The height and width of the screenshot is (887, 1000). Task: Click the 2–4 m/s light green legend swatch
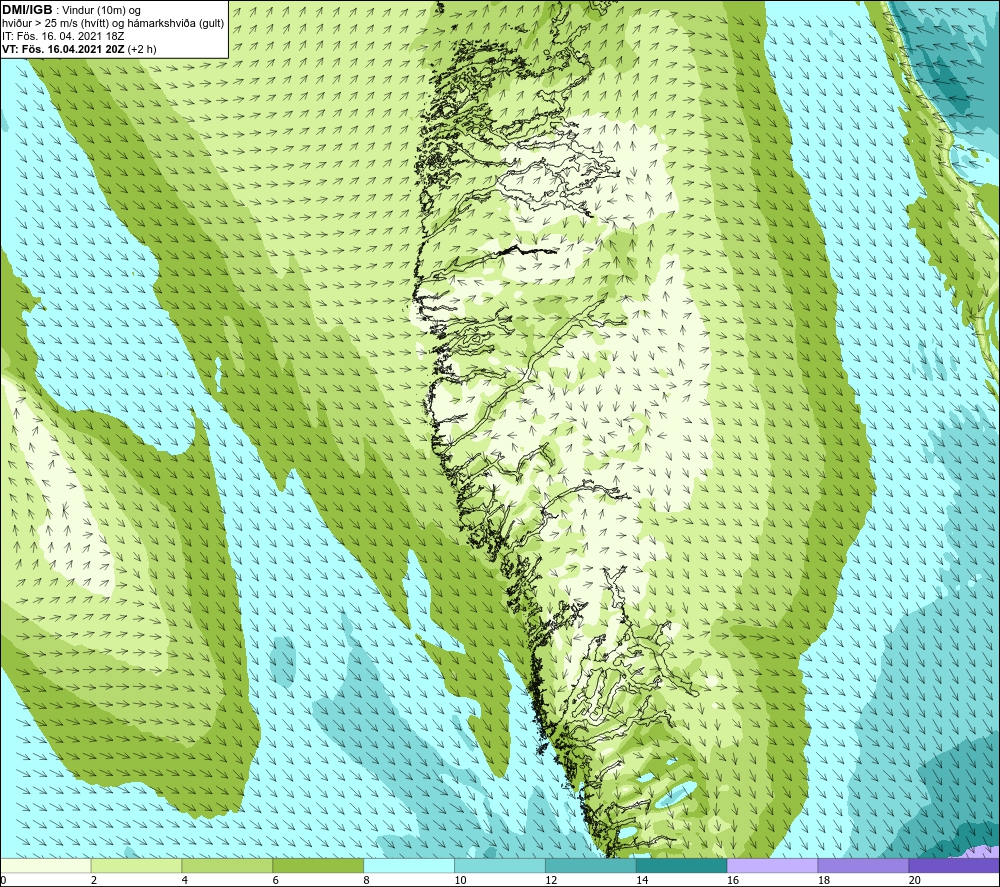[x=136, y=866]
